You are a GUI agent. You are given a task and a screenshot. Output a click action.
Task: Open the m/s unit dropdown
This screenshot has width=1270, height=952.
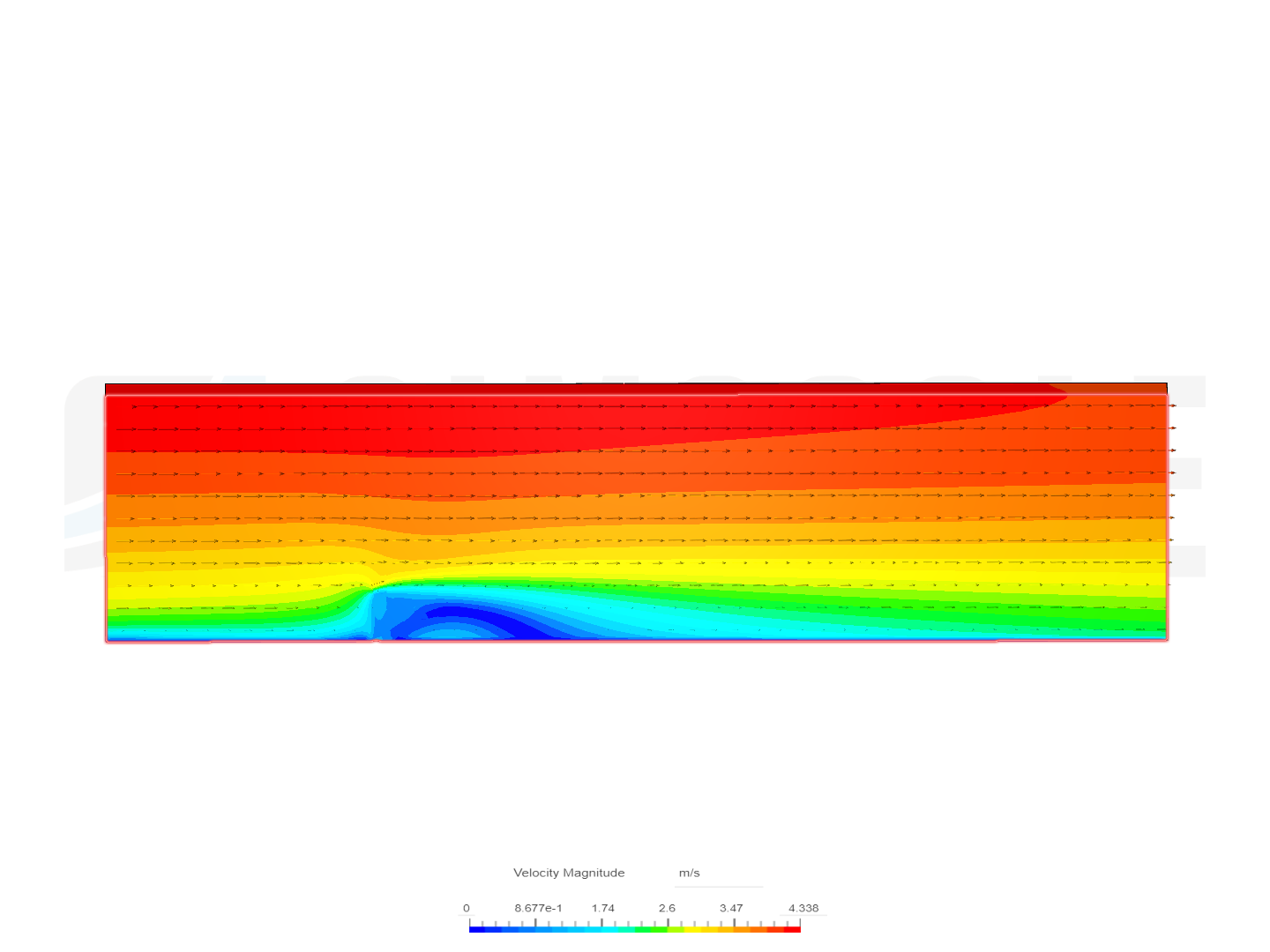719,874
